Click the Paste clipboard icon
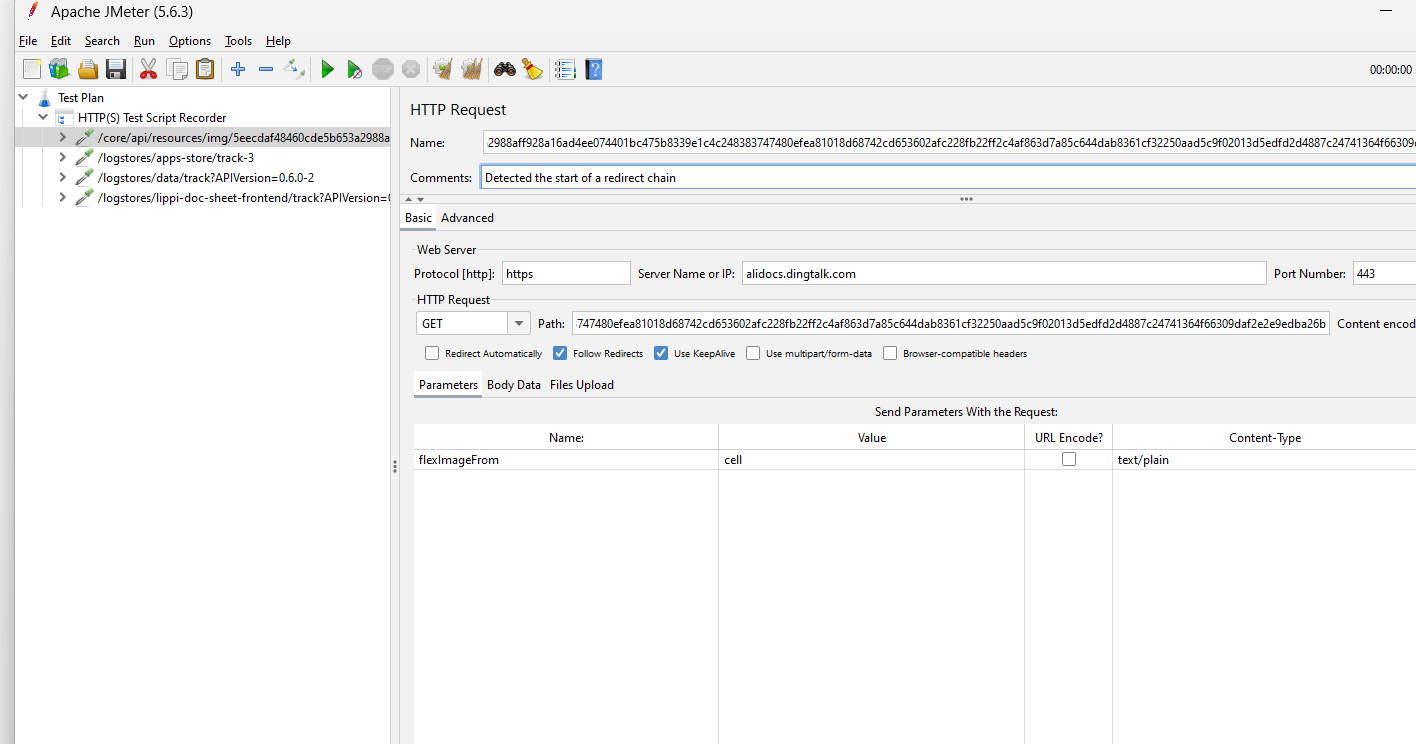The height and width of the screenshot is (744, 1416). click(205, 69)
